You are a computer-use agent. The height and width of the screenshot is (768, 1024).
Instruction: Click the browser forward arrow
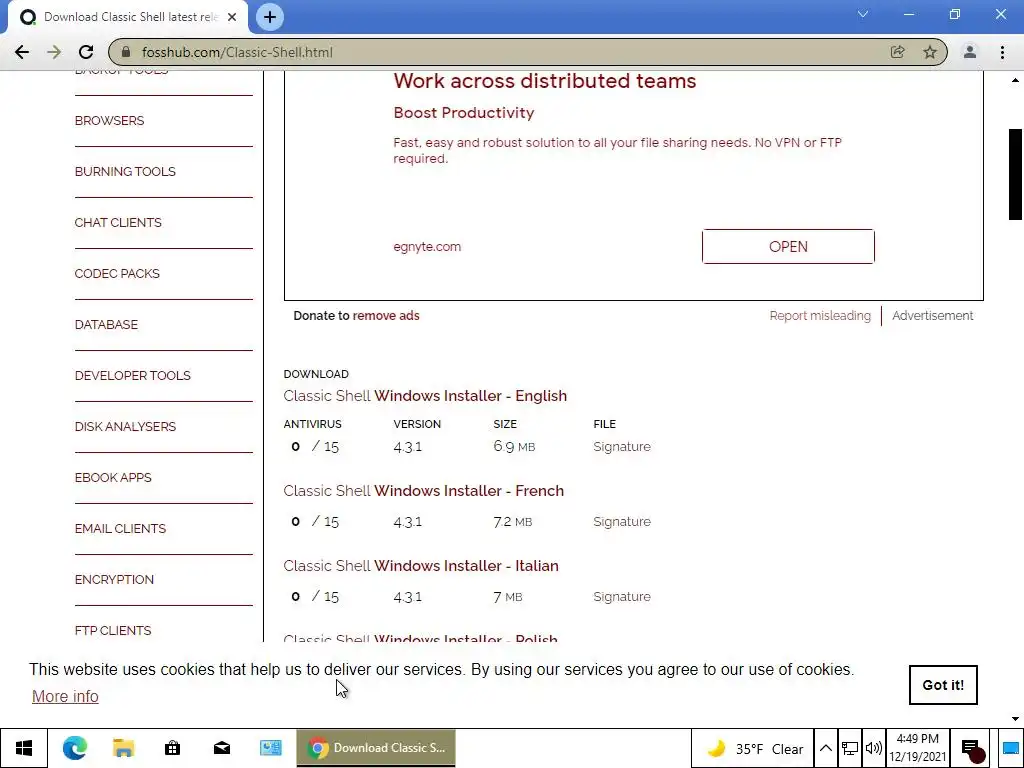pyautogui.click(x=54, y=52)
